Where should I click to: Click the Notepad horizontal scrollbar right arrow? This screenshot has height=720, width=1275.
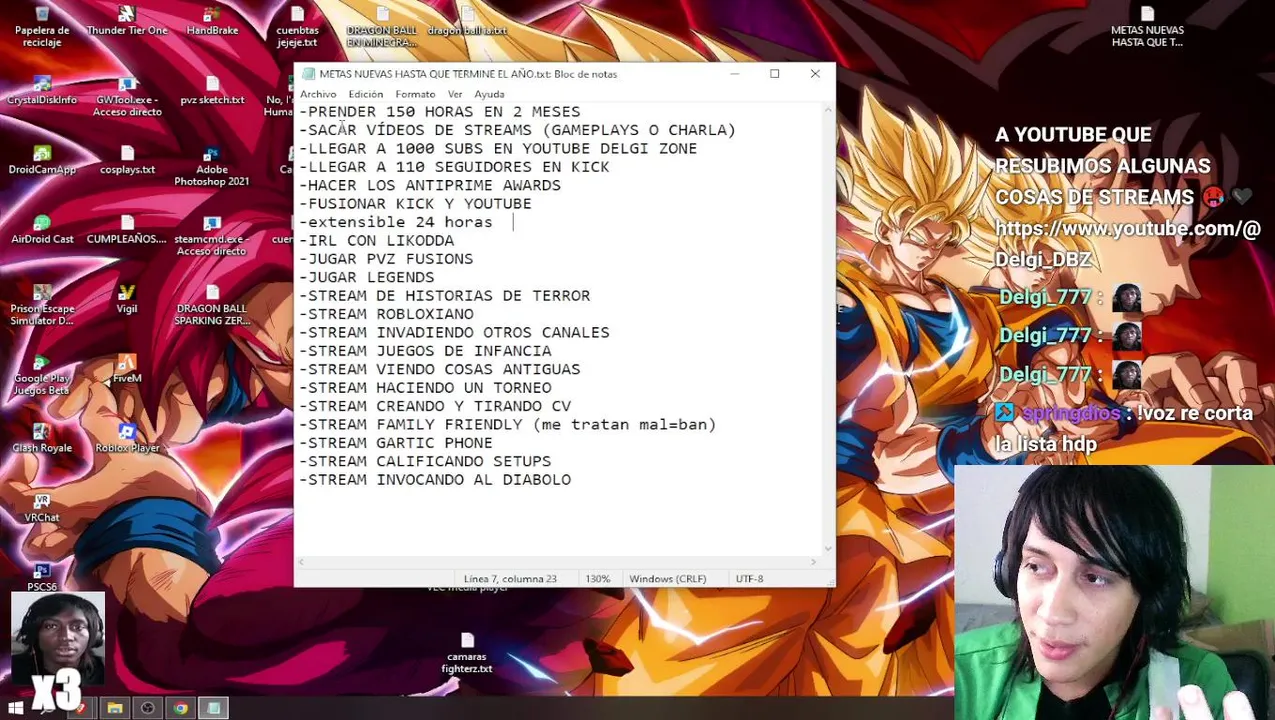815,562
